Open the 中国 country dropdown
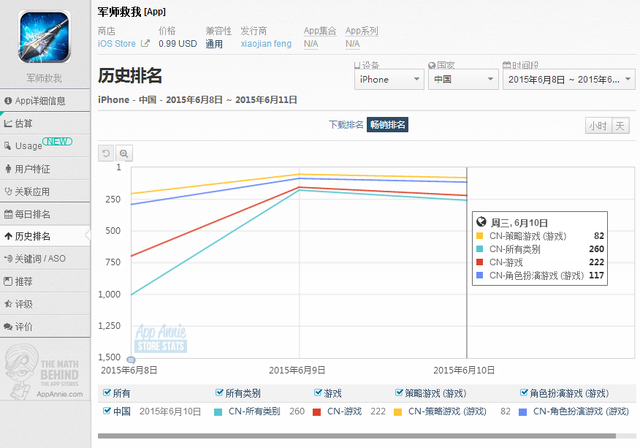Image resolution: width=640 pixels, height=448 pixels. 461,79
